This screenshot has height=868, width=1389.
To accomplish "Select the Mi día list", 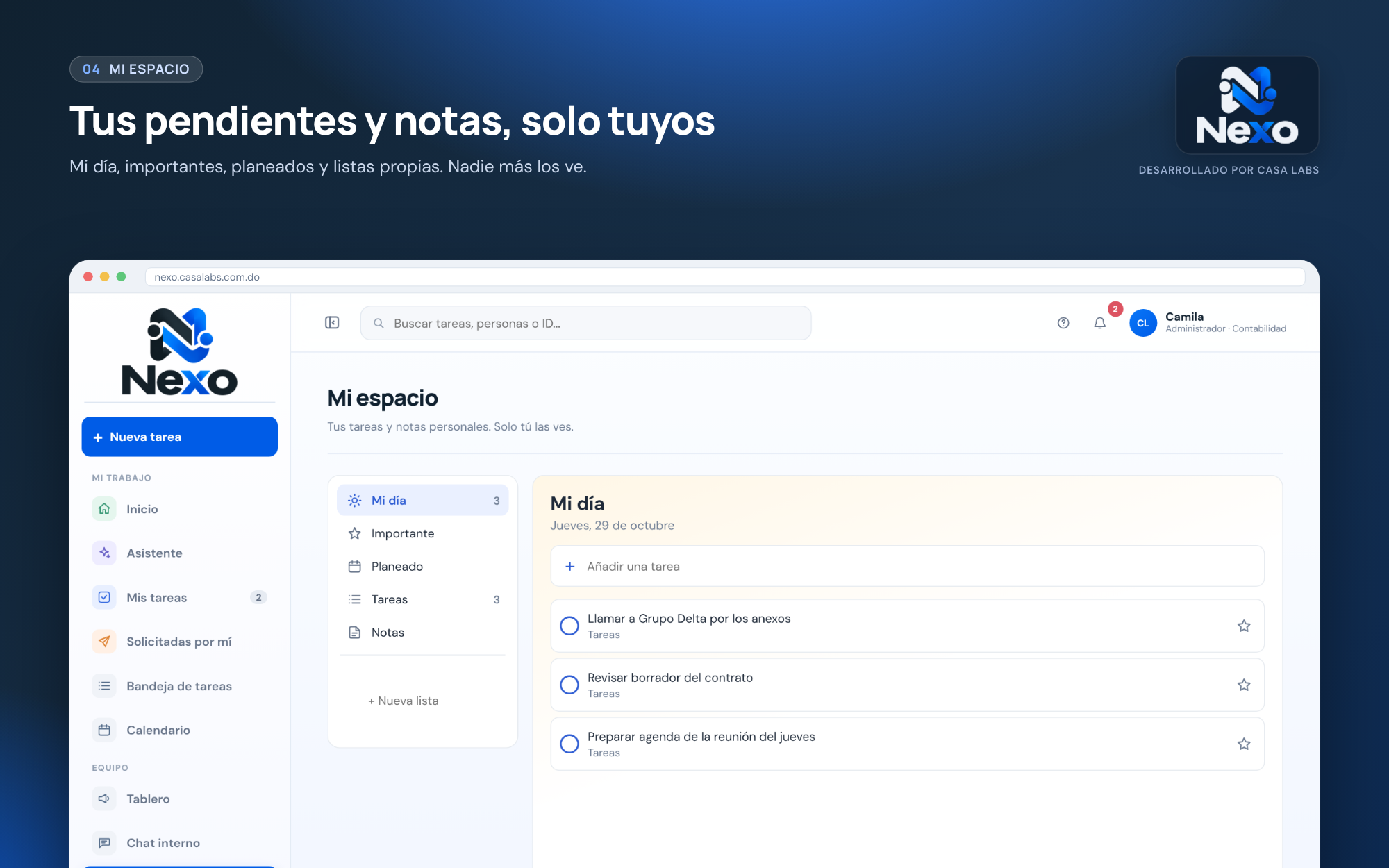I will pyautogui.click(x=423, y=500).
